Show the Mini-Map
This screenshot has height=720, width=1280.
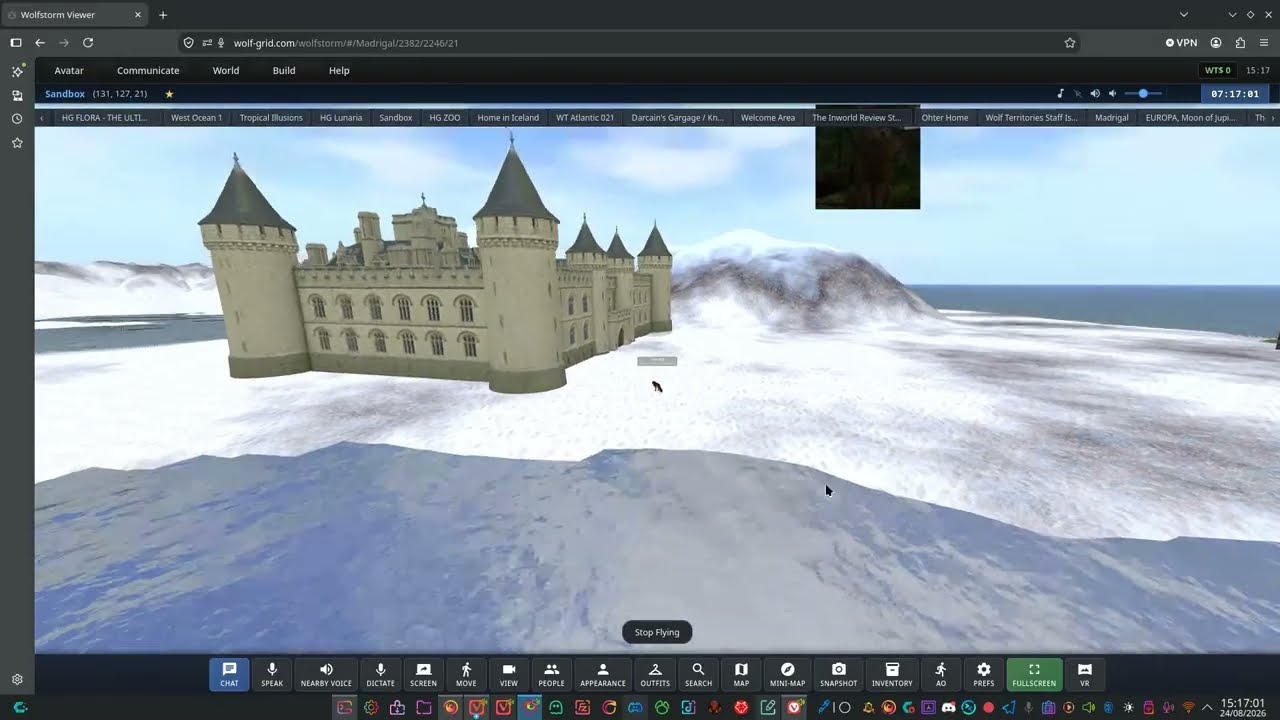pos(787,674)
